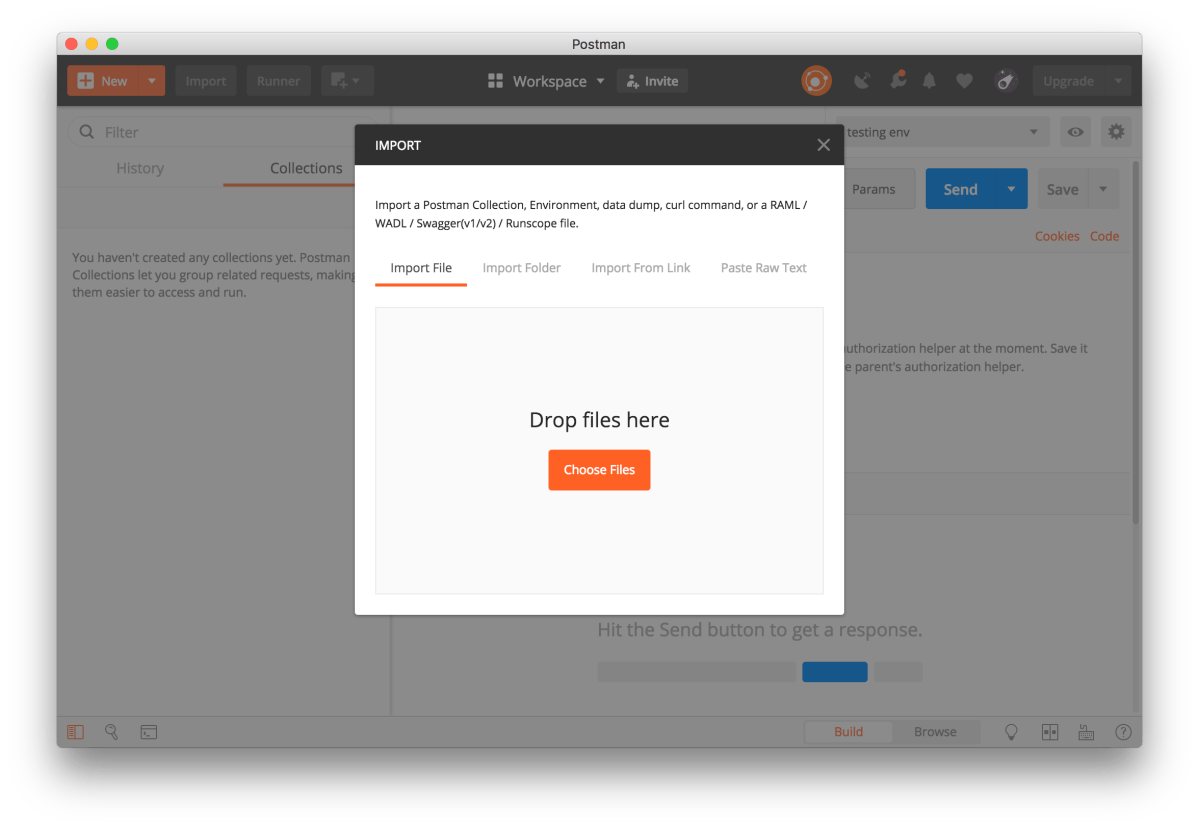Click the Import toolbar button

[206, 81]
